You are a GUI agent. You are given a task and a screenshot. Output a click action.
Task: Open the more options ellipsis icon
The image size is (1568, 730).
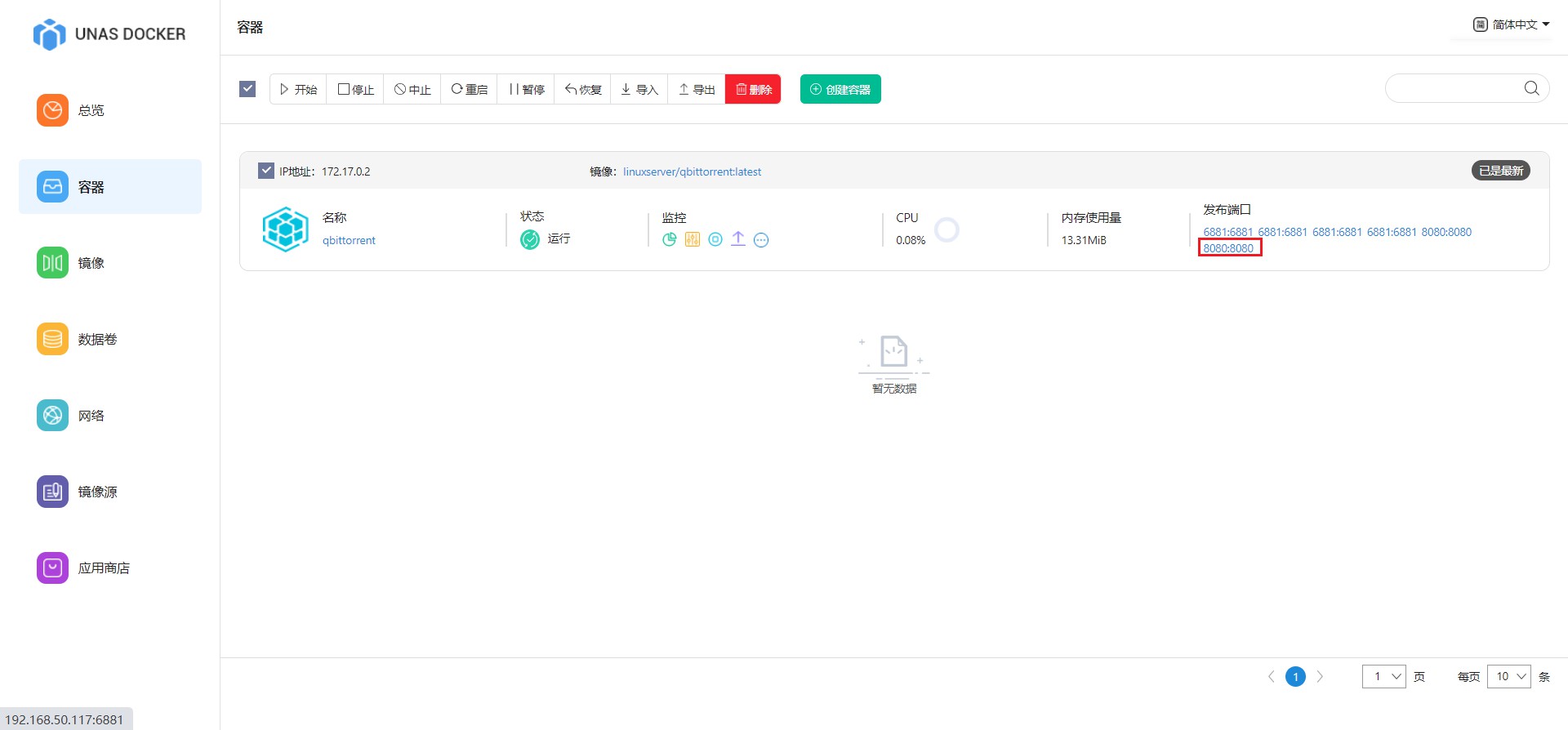(x=761, y=239)
